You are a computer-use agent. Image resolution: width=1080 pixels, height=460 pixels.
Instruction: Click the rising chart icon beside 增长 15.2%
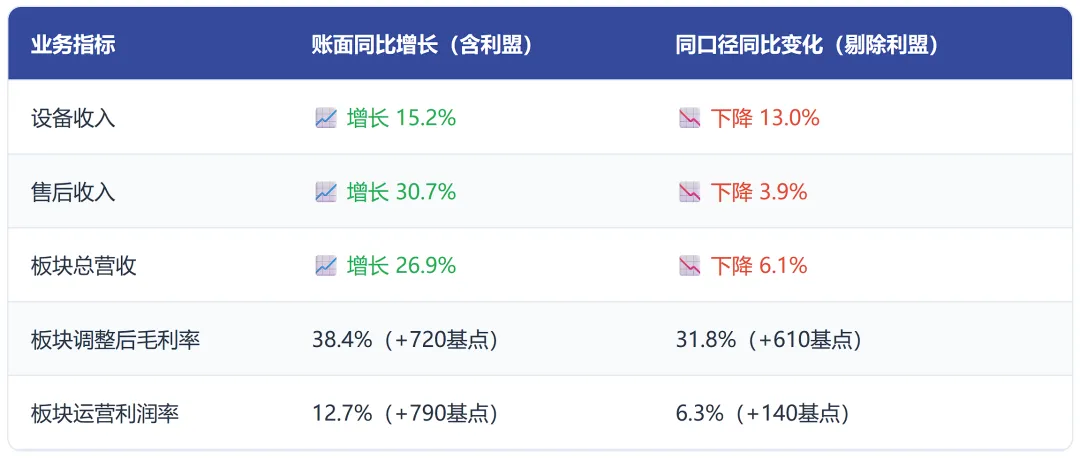point(326,118)
